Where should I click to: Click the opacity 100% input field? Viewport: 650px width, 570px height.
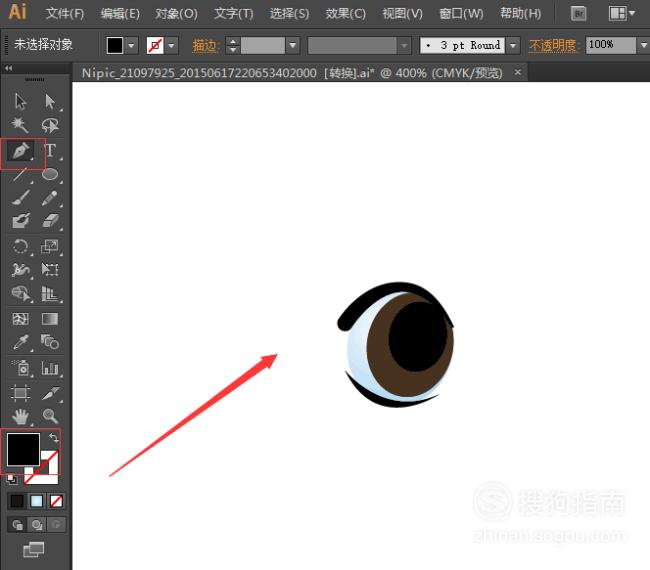610,45
